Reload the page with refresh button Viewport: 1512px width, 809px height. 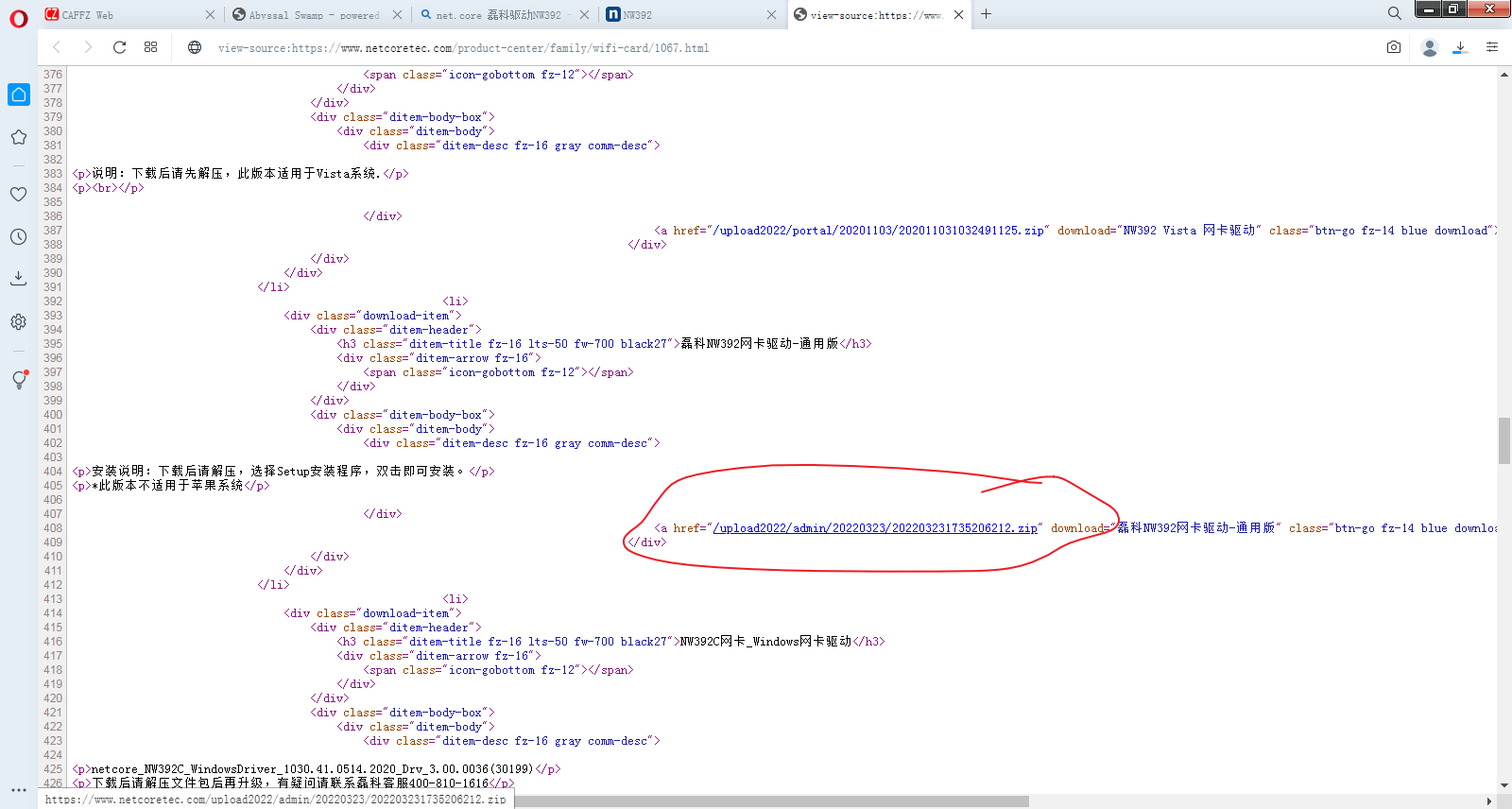pyautogui.click(x=119, y=47)
